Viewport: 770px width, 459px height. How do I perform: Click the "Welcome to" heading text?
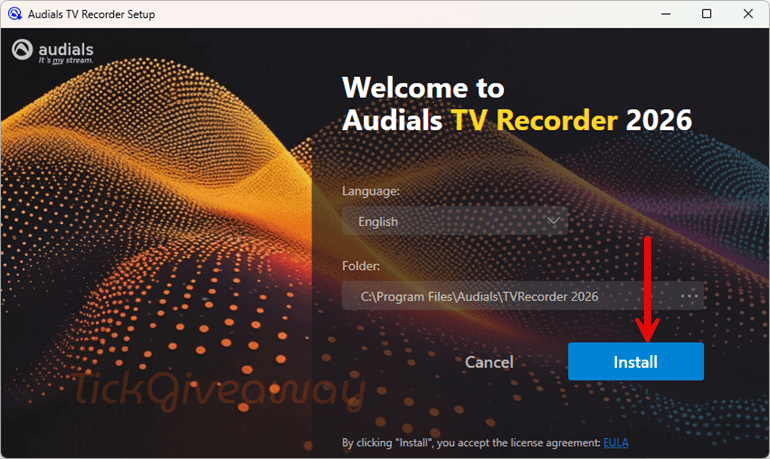pyautogui.click(x=423, y=88)
